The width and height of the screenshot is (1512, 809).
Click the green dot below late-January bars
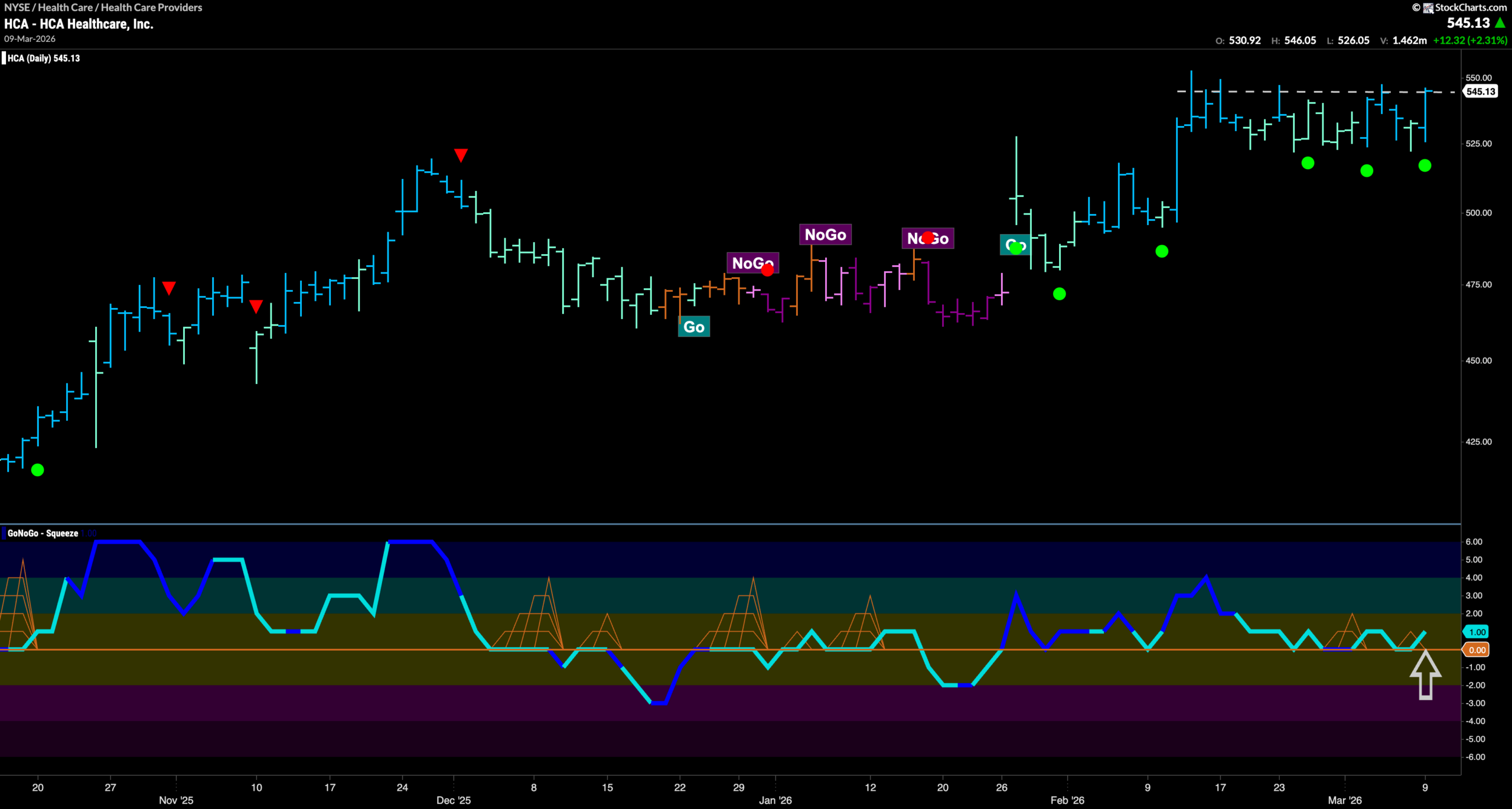tap(1060, 294)
